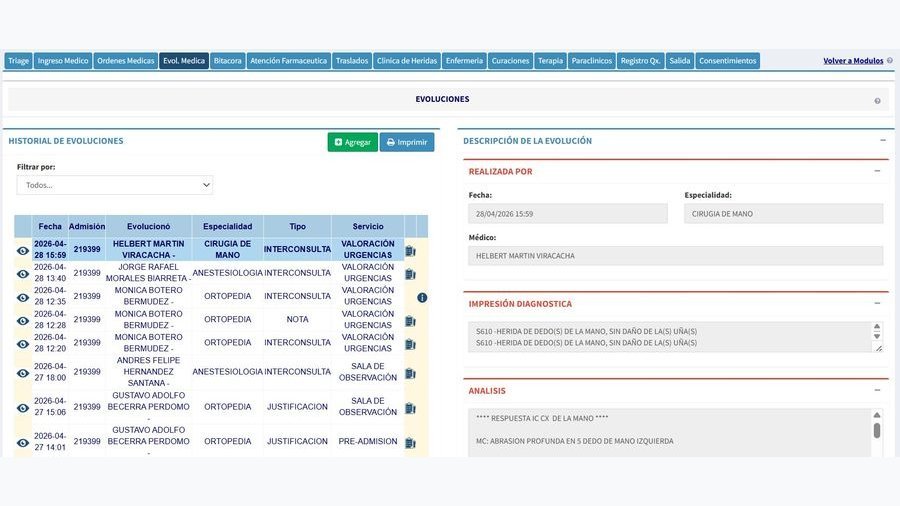Go to Bitacora tab

(228, 61)
